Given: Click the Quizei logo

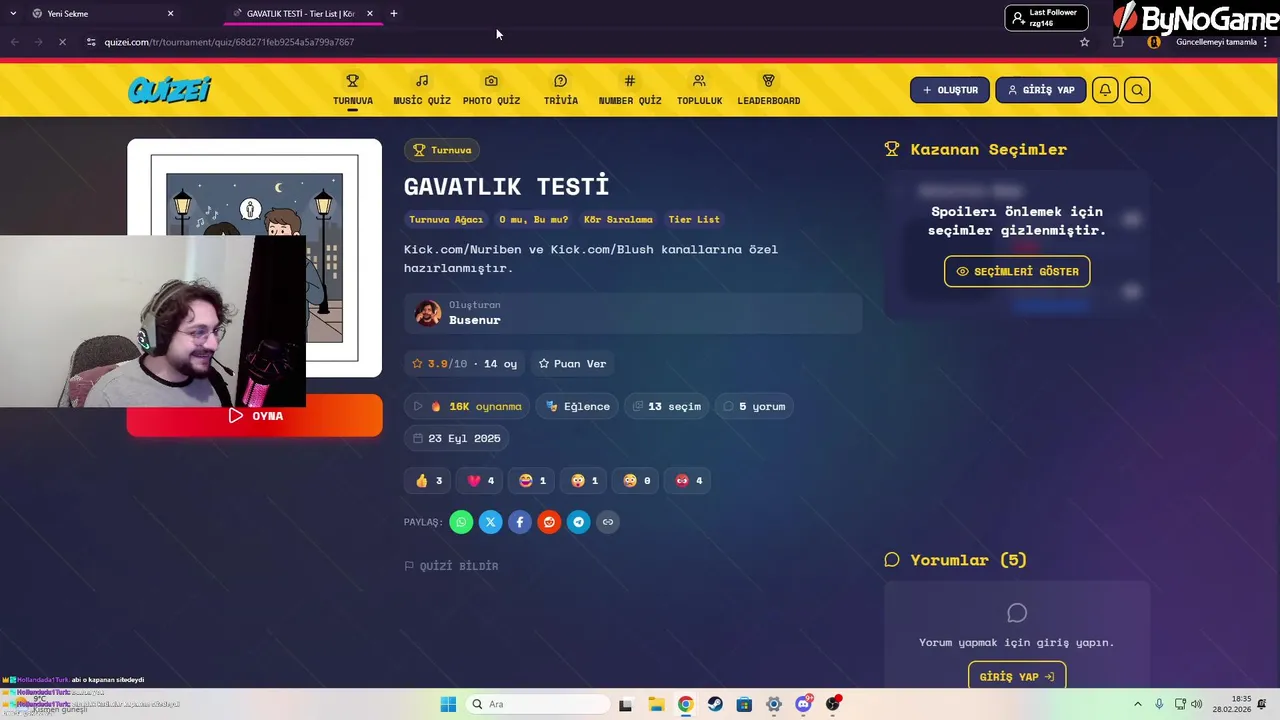Looking at the screenshot, I should click(x=169, y=90).
